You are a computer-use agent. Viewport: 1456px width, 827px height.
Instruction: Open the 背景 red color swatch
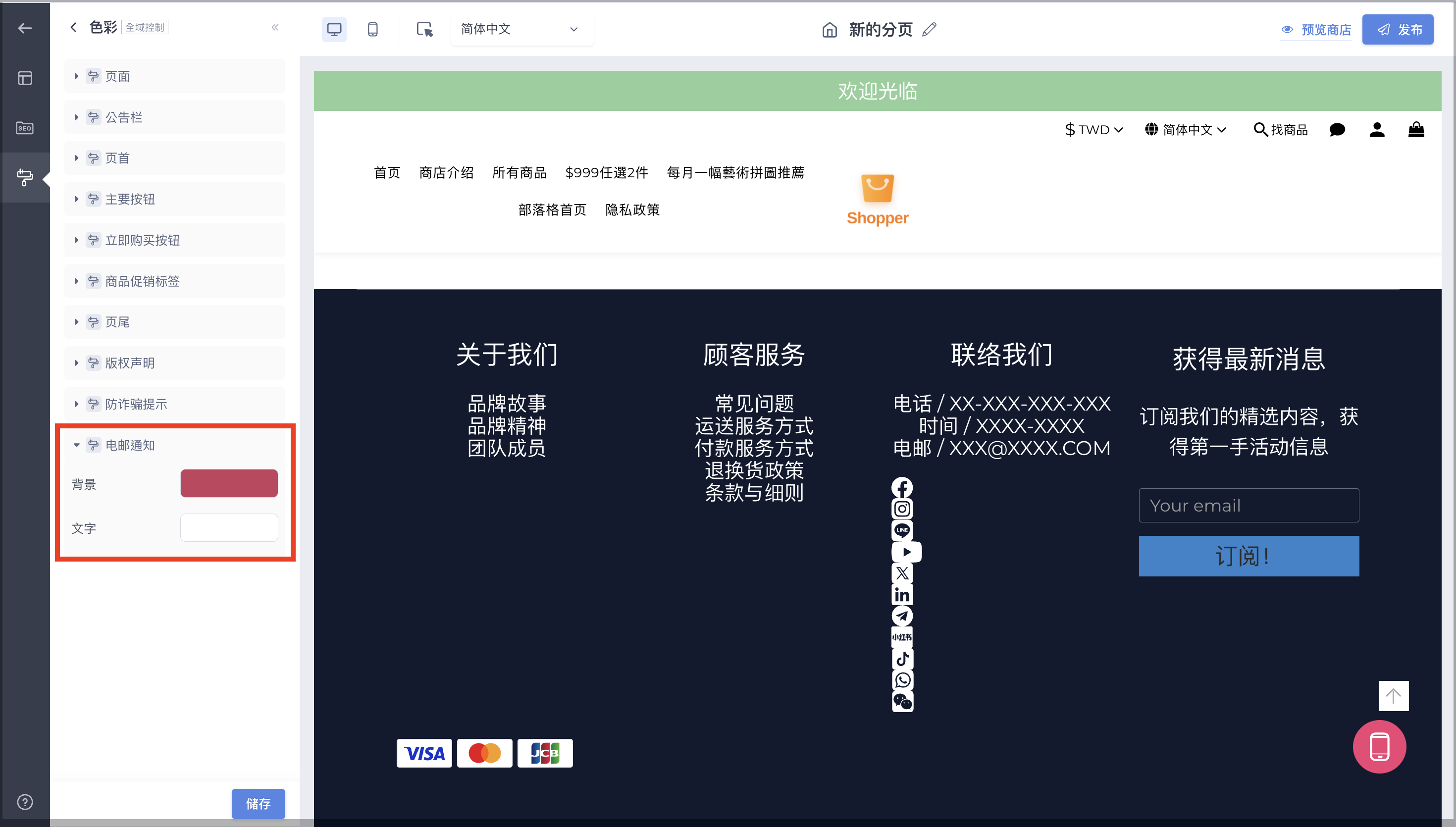coord(229,483)
